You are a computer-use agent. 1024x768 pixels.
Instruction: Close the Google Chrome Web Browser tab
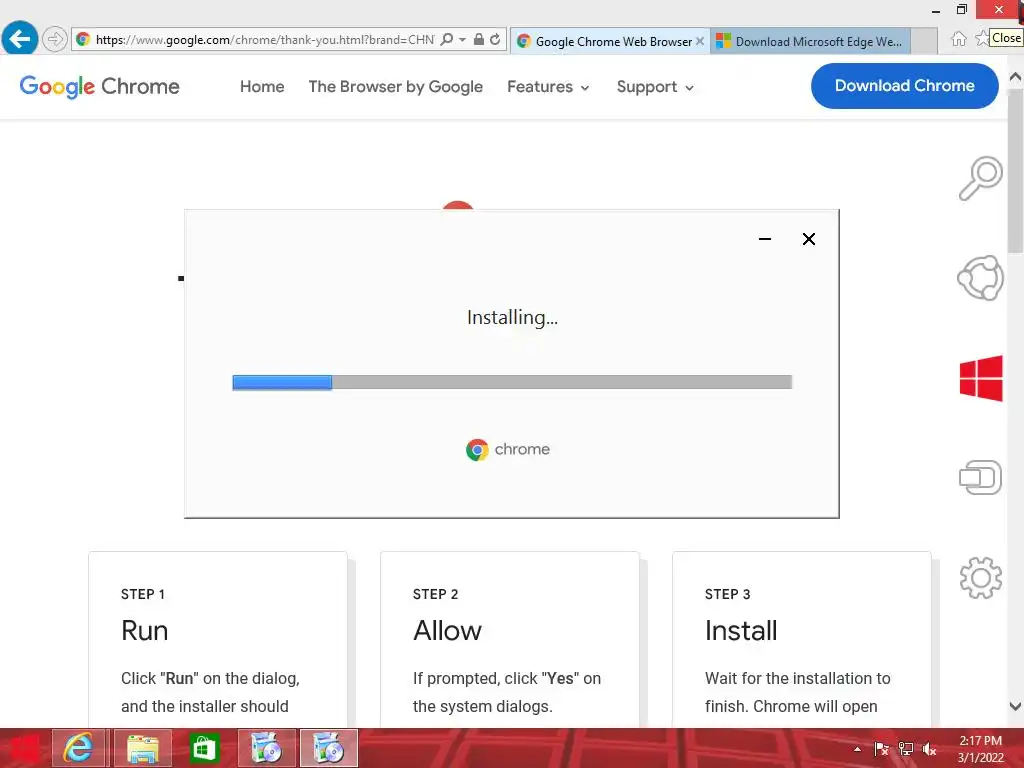coord(699,41)
